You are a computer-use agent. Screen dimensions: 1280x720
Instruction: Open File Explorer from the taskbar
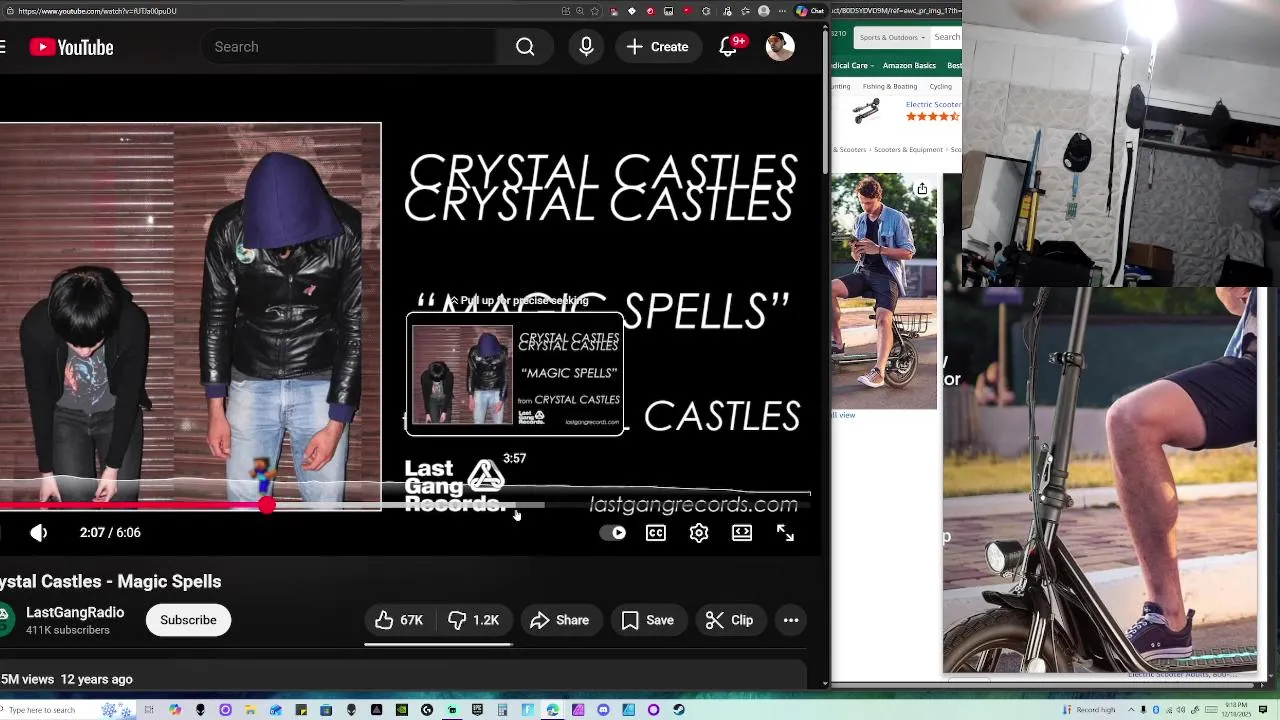pyautogui.click(x=250, y=710)
